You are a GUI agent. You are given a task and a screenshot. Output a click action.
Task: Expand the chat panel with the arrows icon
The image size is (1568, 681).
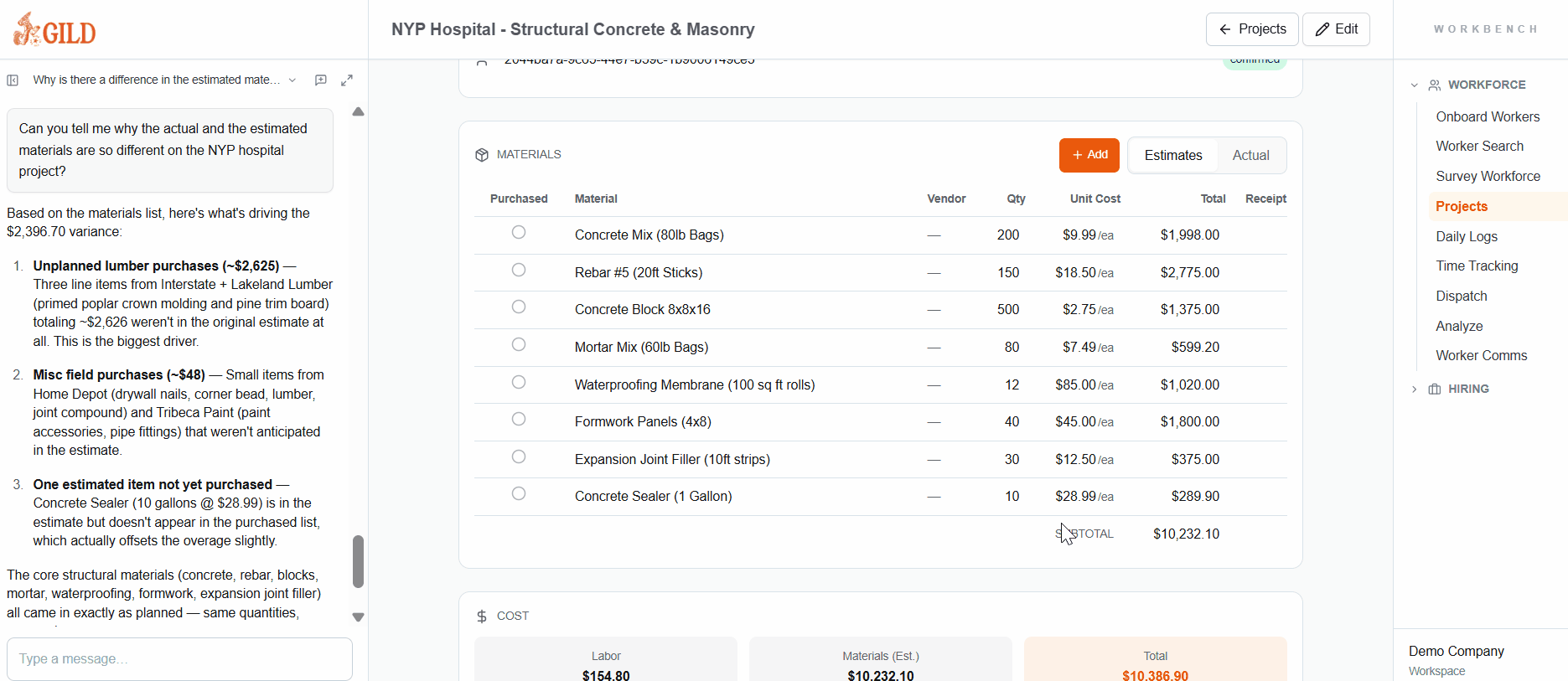point(347,80)
